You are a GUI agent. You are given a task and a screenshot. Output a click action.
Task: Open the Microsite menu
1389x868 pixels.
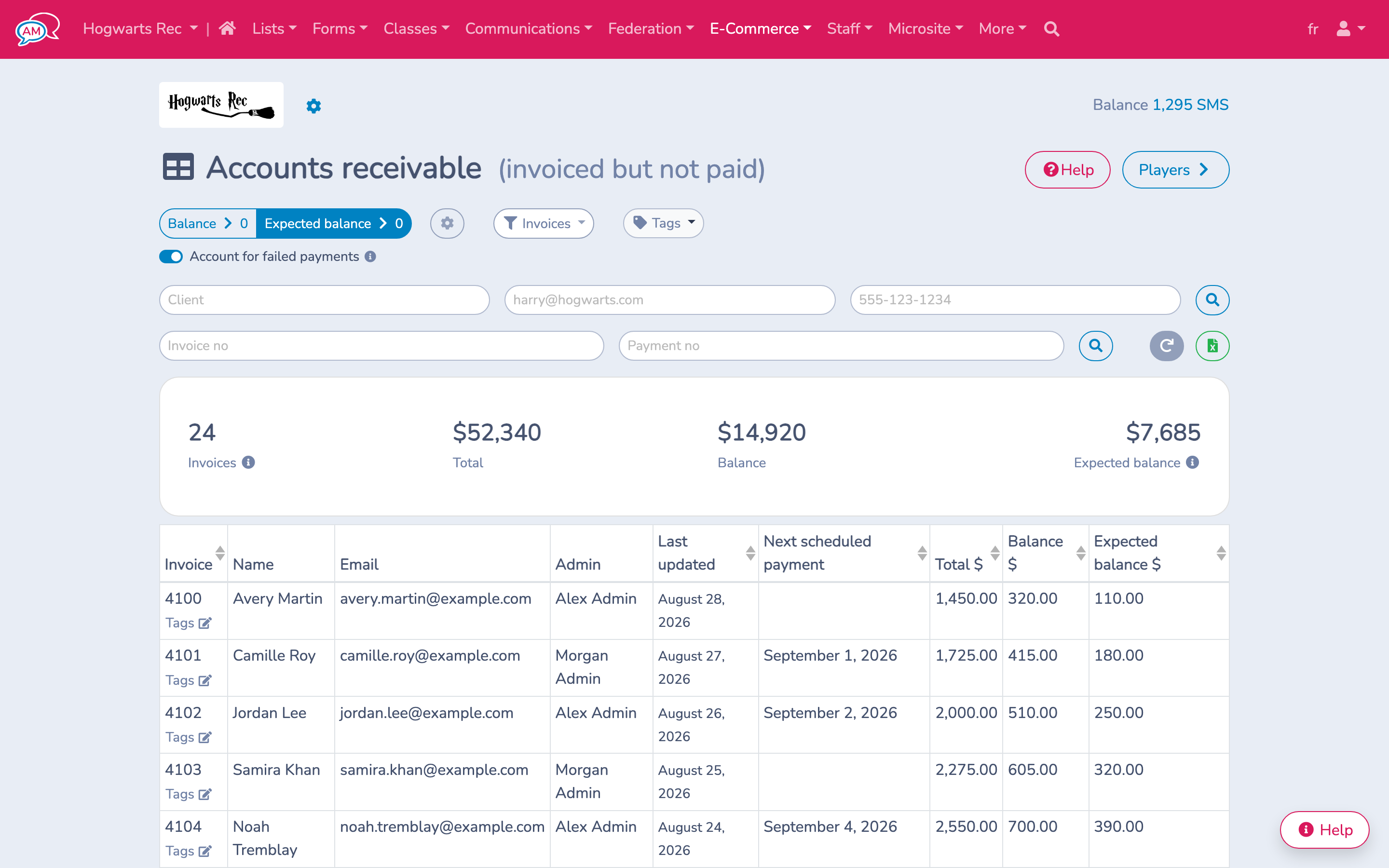(925, 29)
